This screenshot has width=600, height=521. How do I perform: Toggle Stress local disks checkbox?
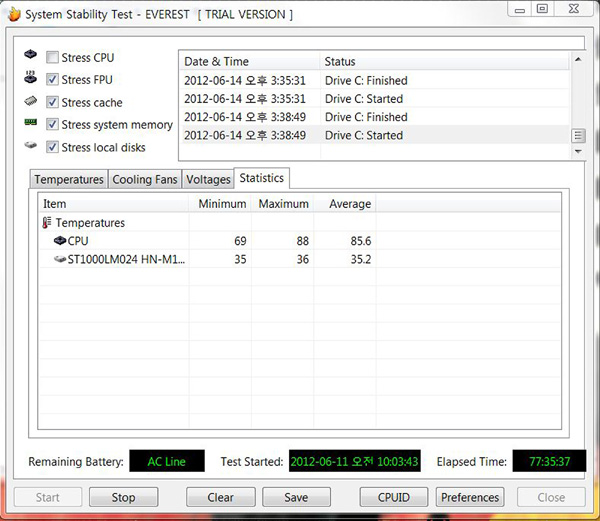click(52, 147)
